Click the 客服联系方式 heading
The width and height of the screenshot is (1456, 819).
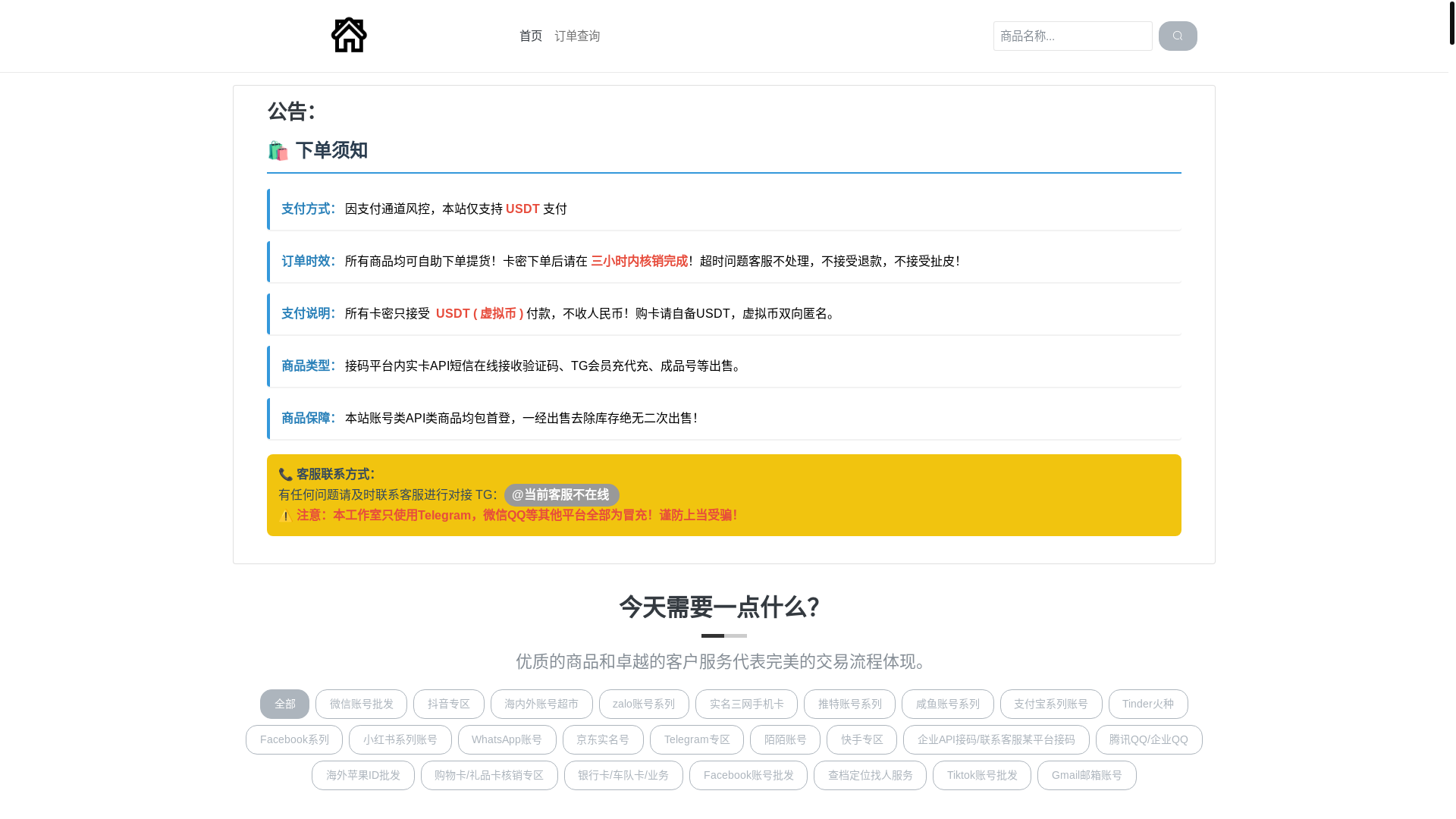tap(335, 474)
